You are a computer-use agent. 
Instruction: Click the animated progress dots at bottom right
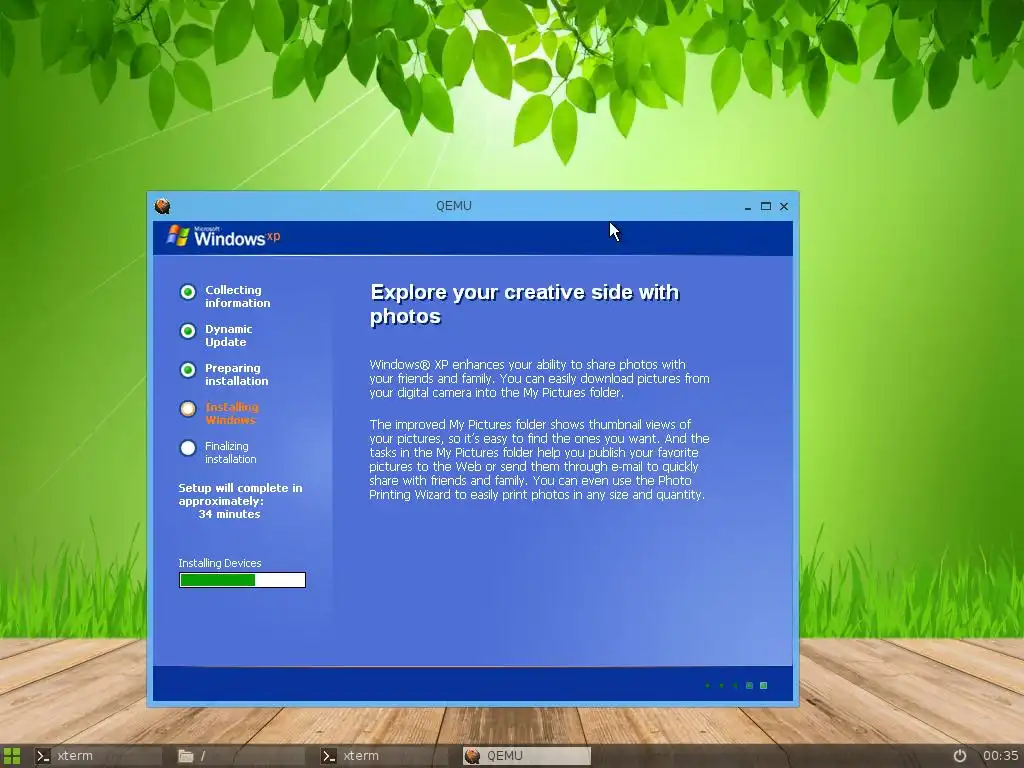point(736,685)
